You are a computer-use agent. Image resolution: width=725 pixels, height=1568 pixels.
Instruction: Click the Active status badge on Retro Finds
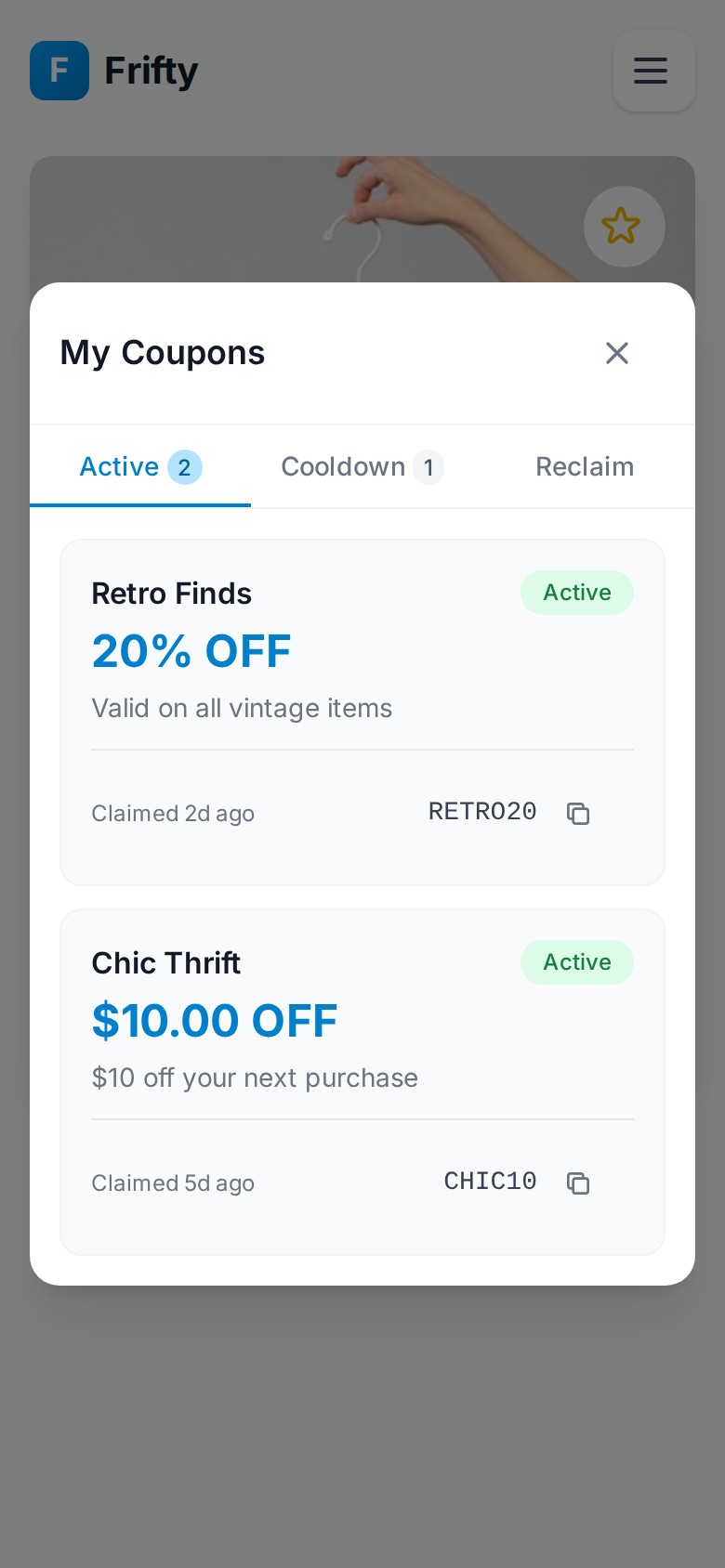[577, 593]
